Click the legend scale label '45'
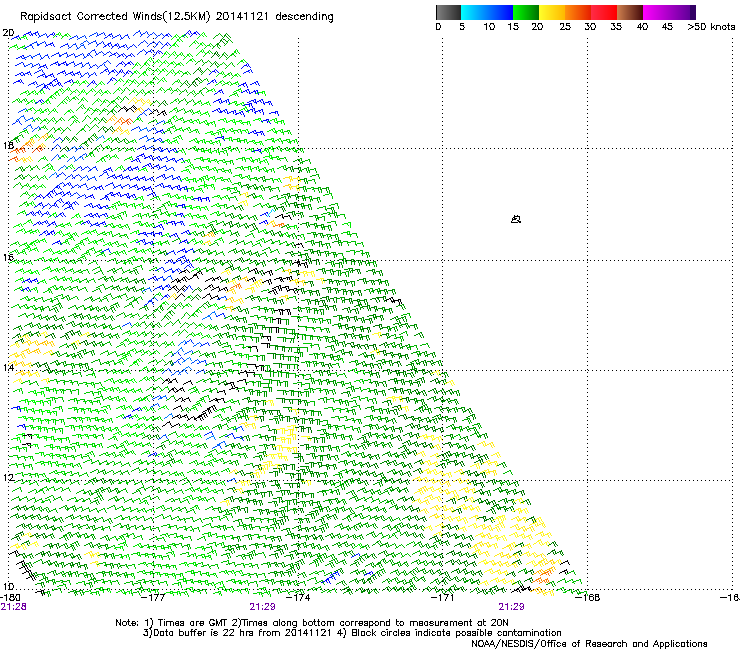Viewport: 740px width, 650px height. [x=667, y=27]
